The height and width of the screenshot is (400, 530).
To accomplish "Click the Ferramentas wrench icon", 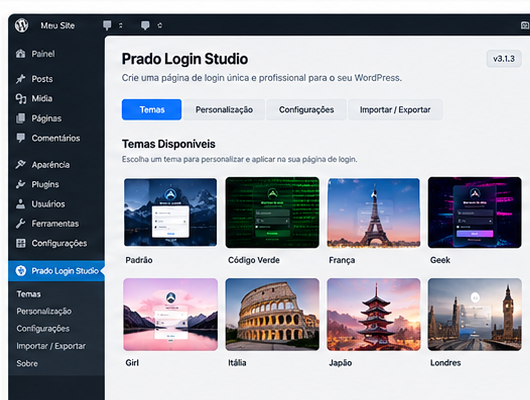I will (20, 223).
